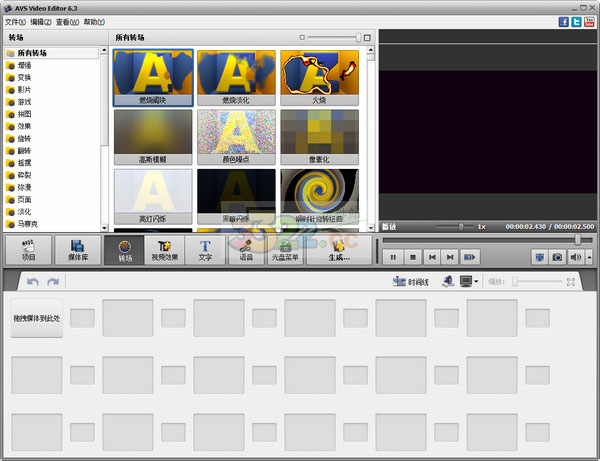Toggle pause on the preview player
The width and height of the screenshot is (600, 461).
[393, 257]
